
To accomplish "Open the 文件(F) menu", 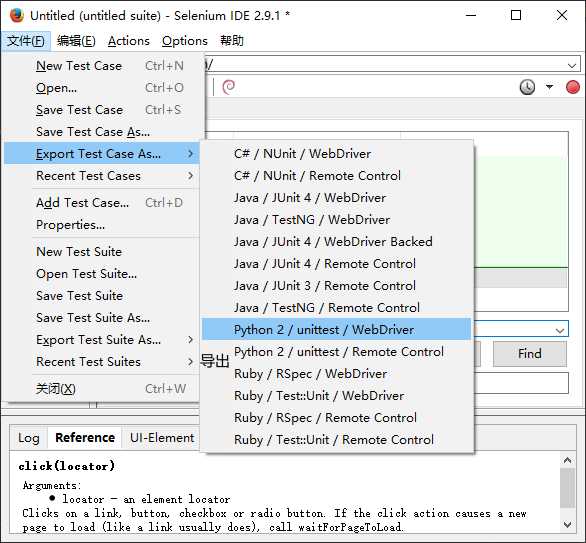I will pos(26,40).
